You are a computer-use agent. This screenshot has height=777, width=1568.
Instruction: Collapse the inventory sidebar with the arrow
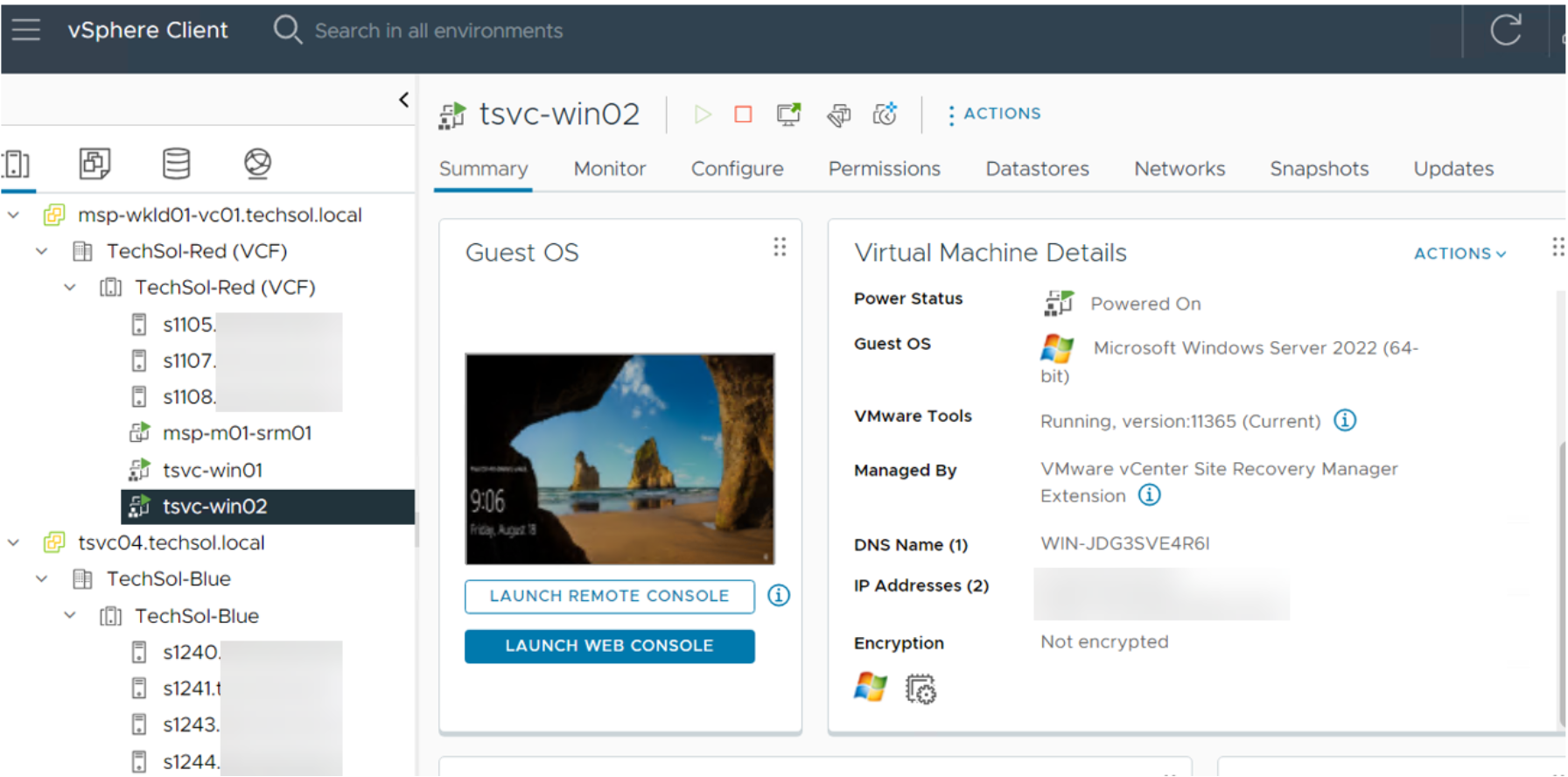[x=403, y=100]
